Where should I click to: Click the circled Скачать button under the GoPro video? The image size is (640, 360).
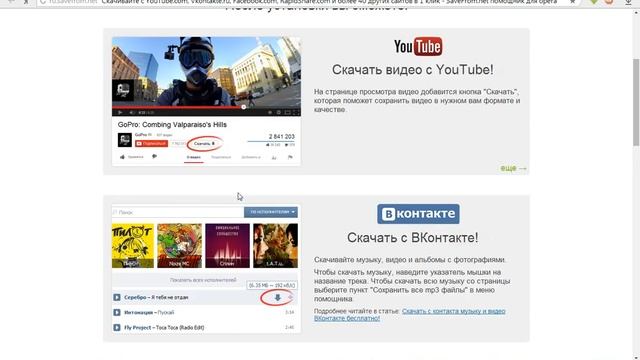click(x=204, y=144)
